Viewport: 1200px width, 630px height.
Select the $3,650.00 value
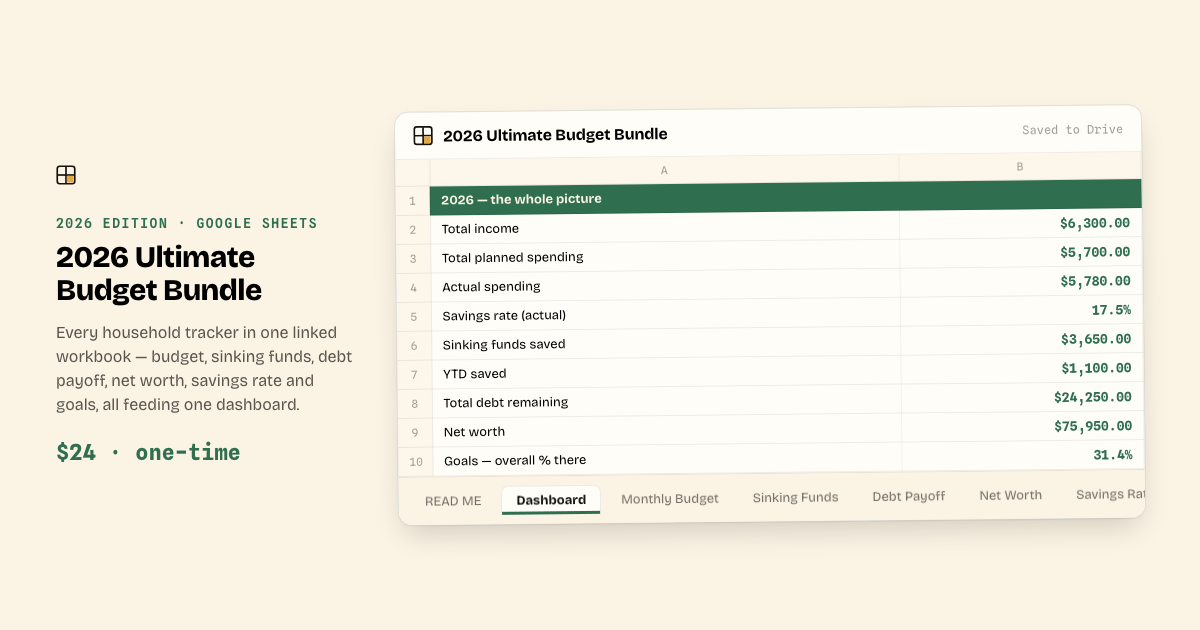pyautogui.click(x=1022, y=340)
